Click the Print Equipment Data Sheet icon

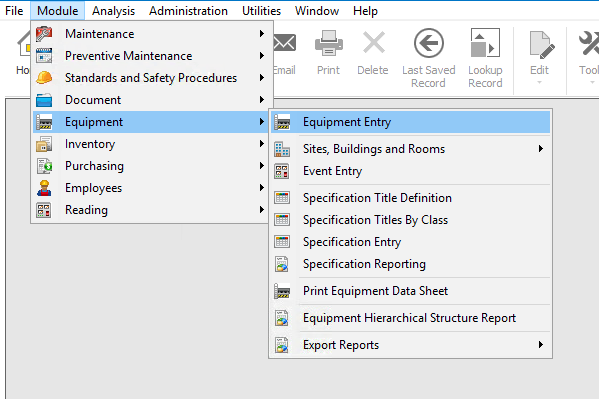(282, 291)
